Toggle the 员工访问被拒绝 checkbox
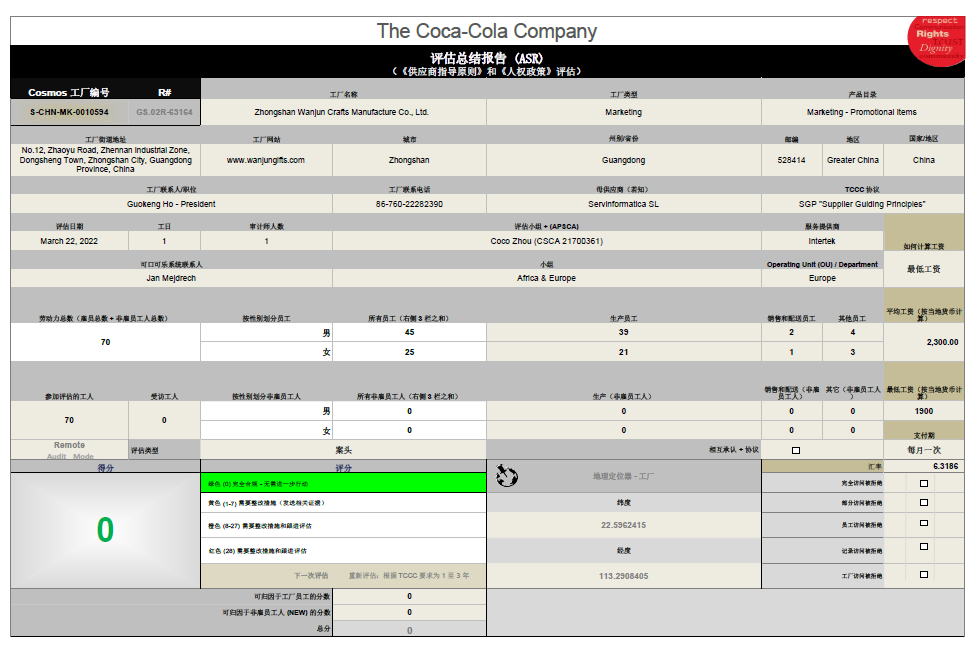The width and height of the screenshot is (976, 655). (924, 523)
